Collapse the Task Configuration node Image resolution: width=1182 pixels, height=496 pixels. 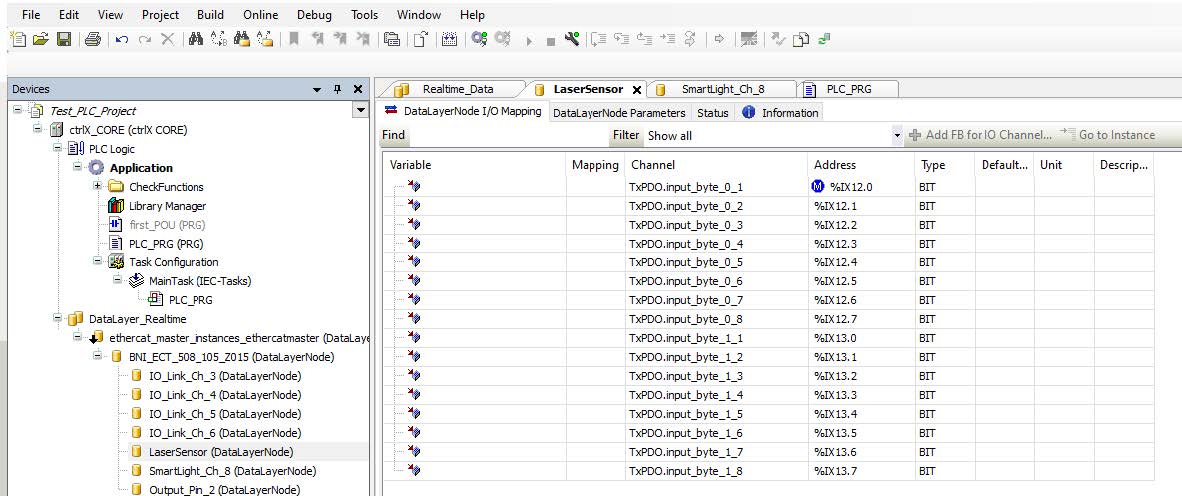pos(97,262)
